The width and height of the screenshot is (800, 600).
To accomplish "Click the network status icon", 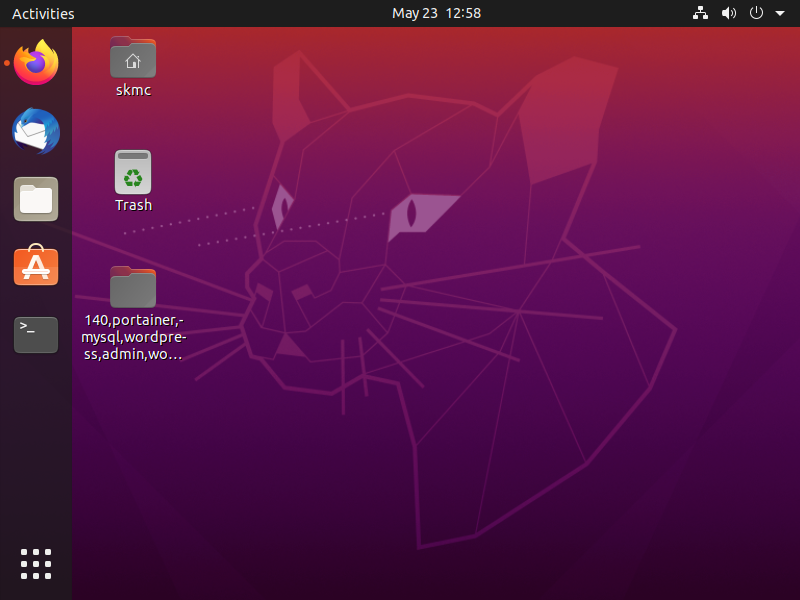I will (700, 13).
